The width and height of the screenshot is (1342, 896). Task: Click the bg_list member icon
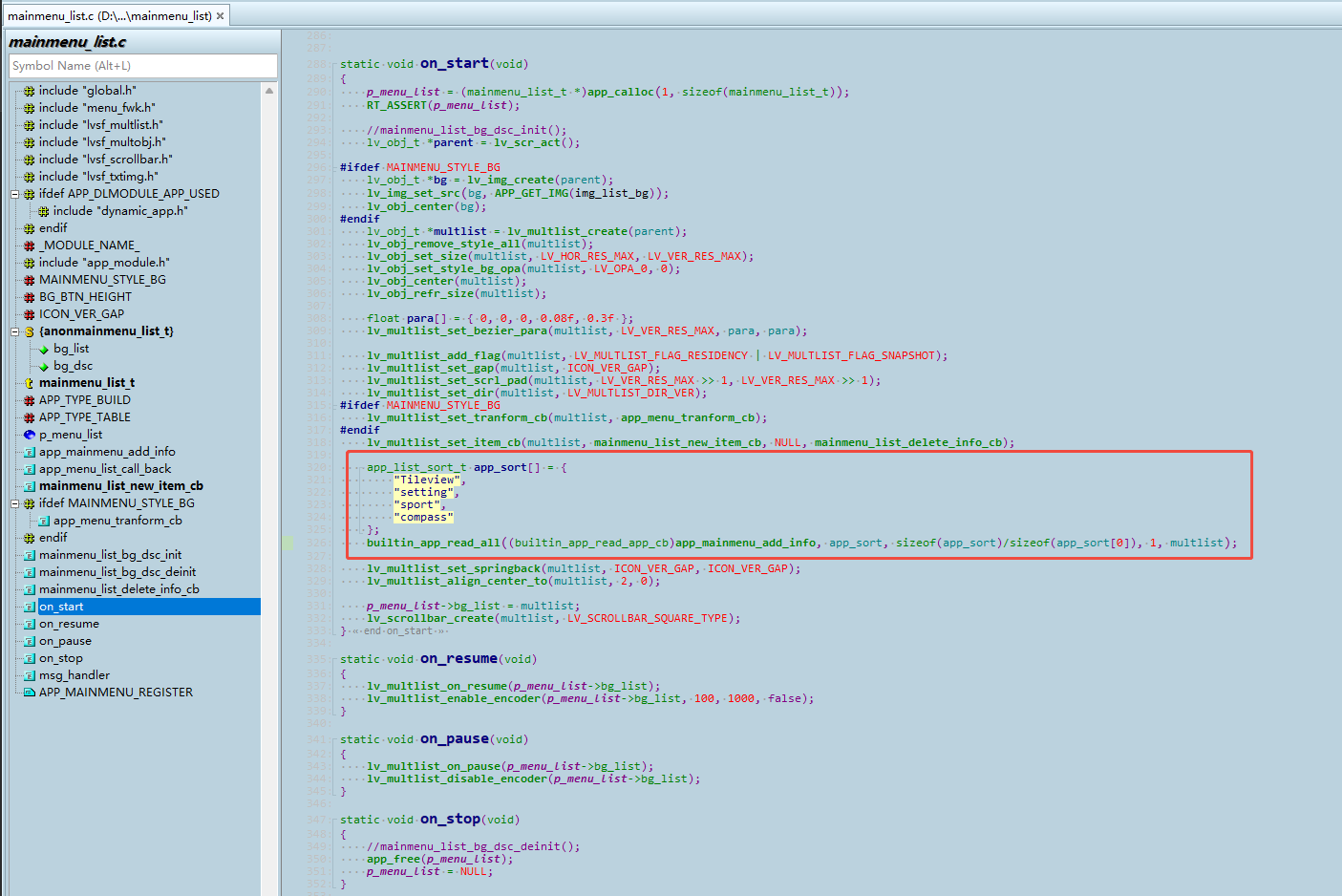(44, 349)
